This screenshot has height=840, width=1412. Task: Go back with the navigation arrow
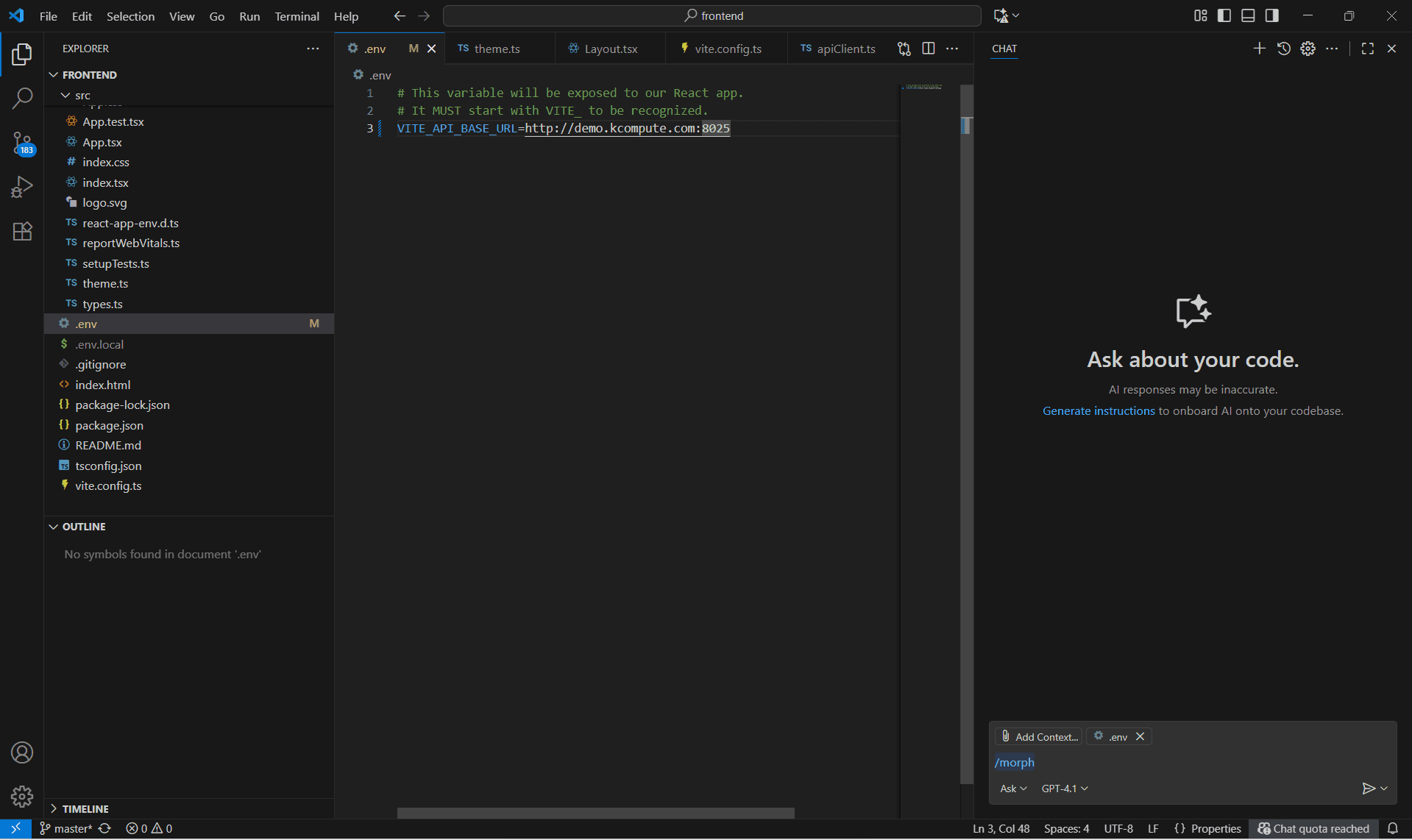point(400,15)
